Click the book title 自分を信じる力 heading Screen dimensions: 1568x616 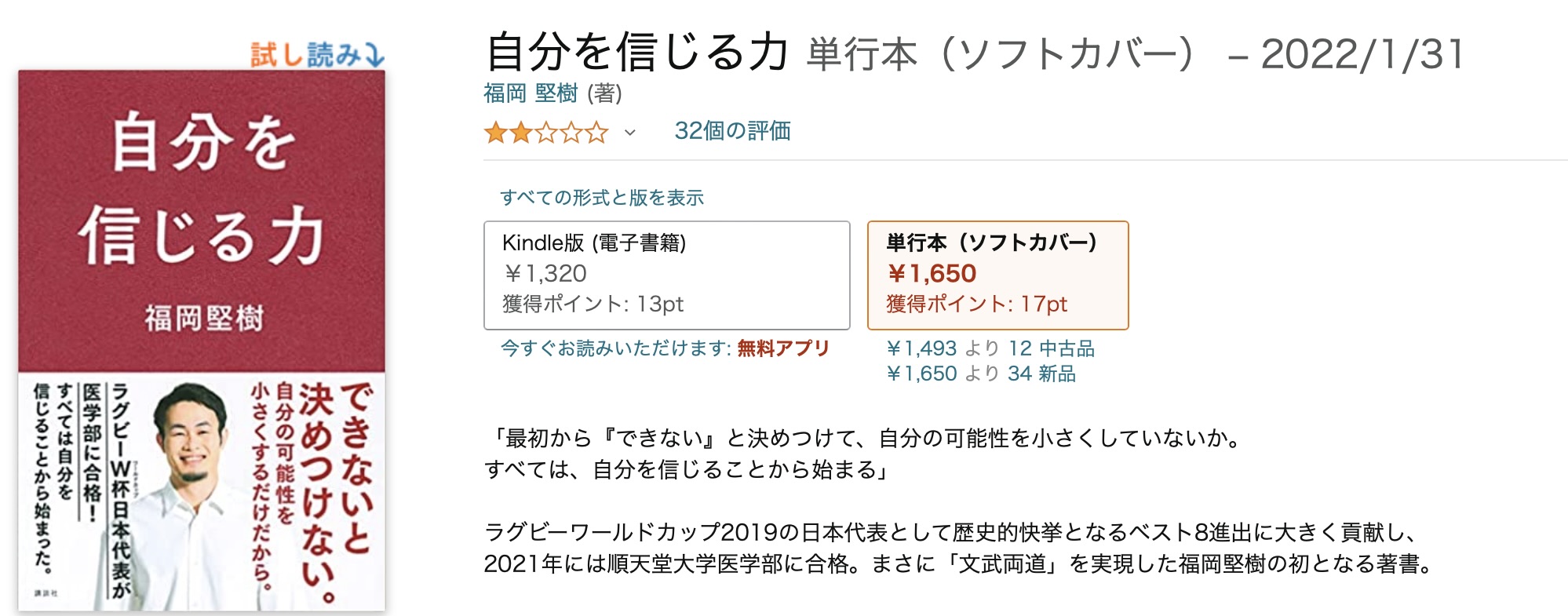[637, 53]
